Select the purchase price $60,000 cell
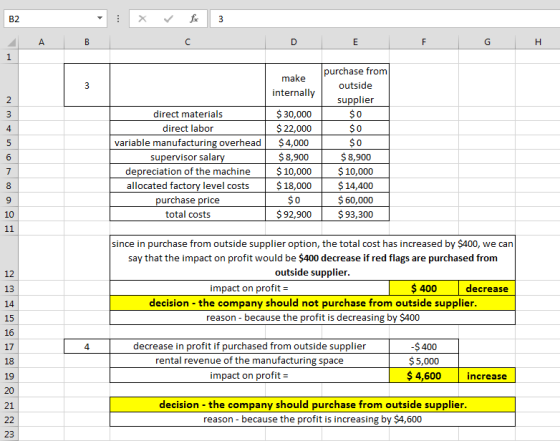 click(355, 200)
